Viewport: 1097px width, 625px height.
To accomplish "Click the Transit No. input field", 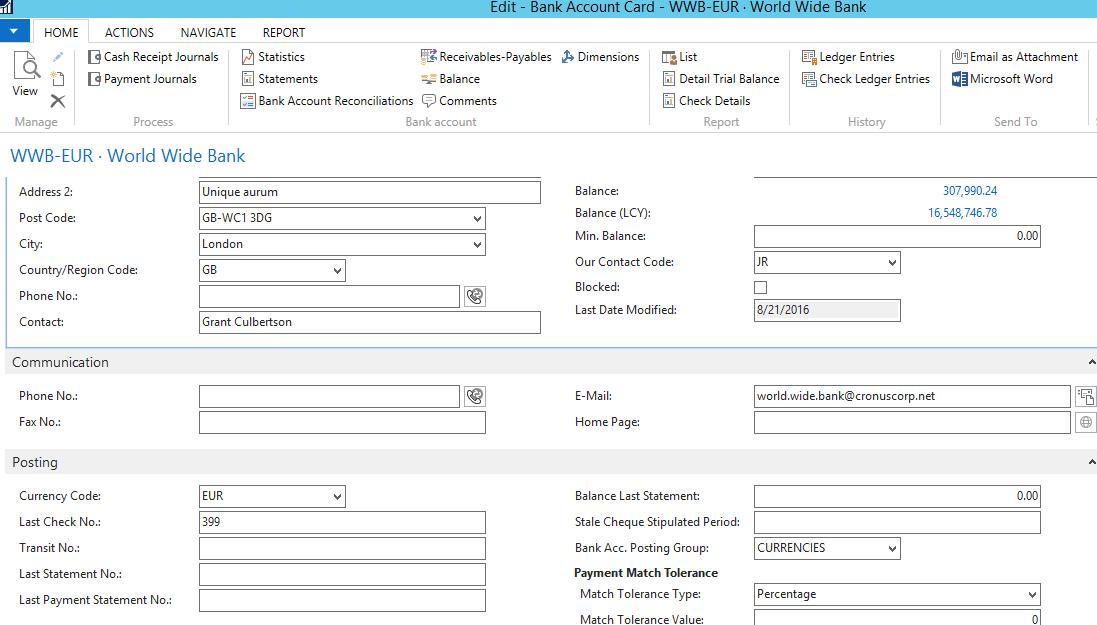I will pos(342,548).
